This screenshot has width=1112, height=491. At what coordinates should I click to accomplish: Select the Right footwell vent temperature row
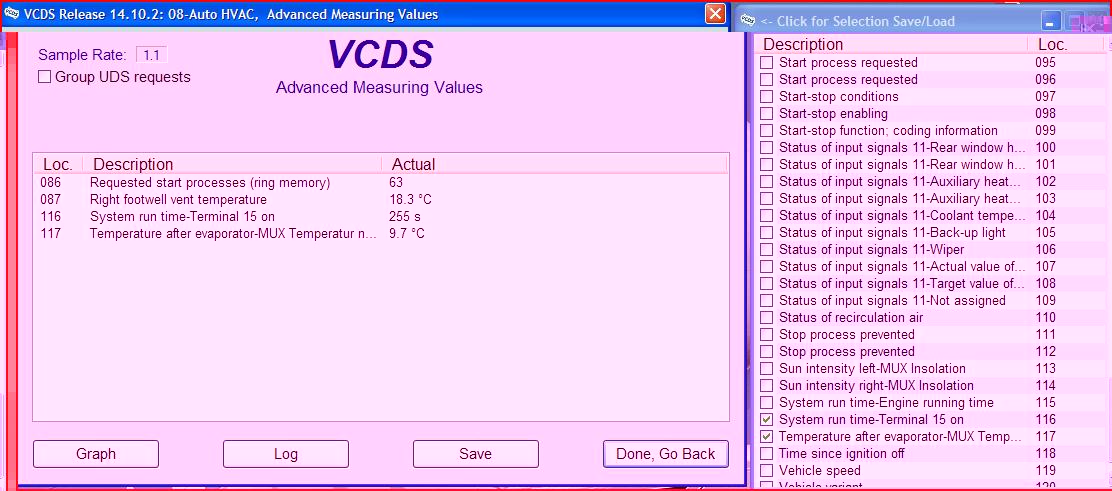coord(381,199)
